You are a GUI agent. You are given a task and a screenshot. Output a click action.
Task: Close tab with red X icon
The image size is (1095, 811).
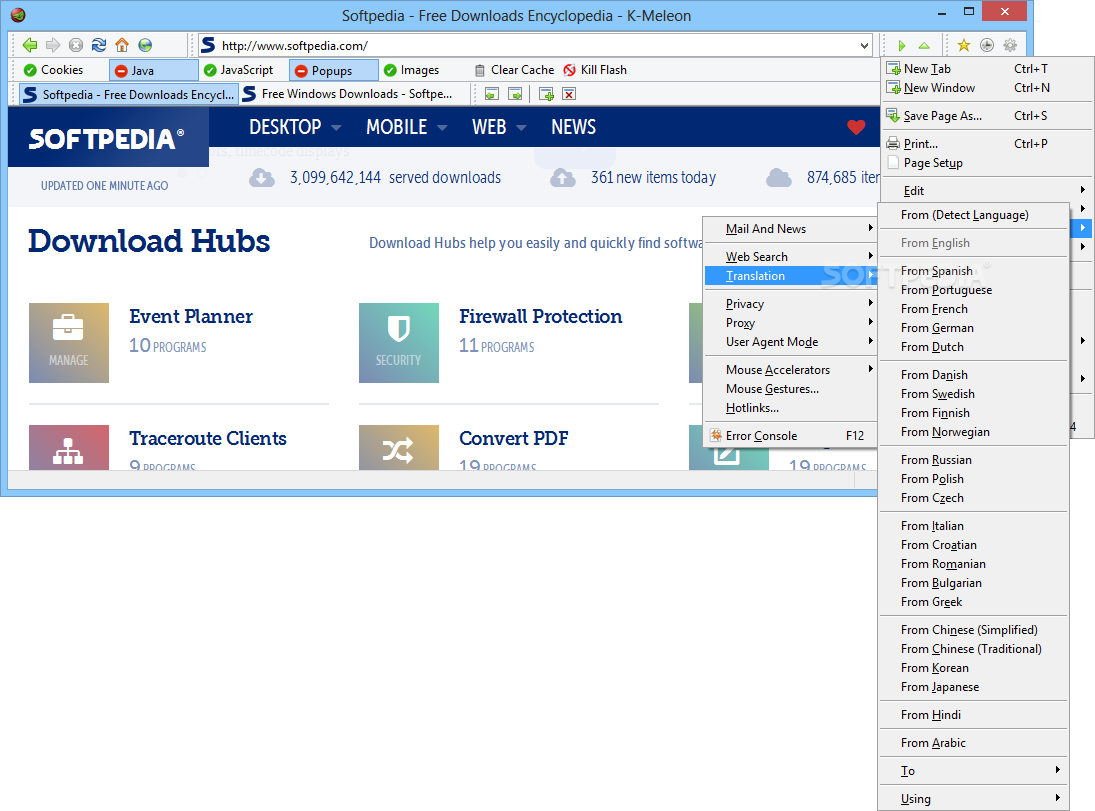(x=569, y=94)
